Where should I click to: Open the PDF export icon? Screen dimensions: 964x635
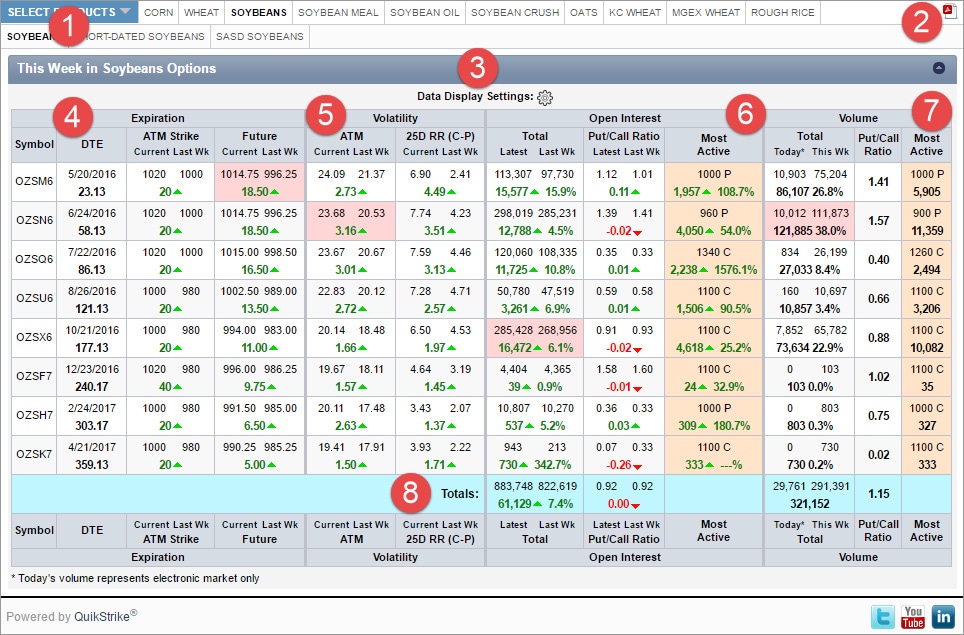(x=948, y=13)
